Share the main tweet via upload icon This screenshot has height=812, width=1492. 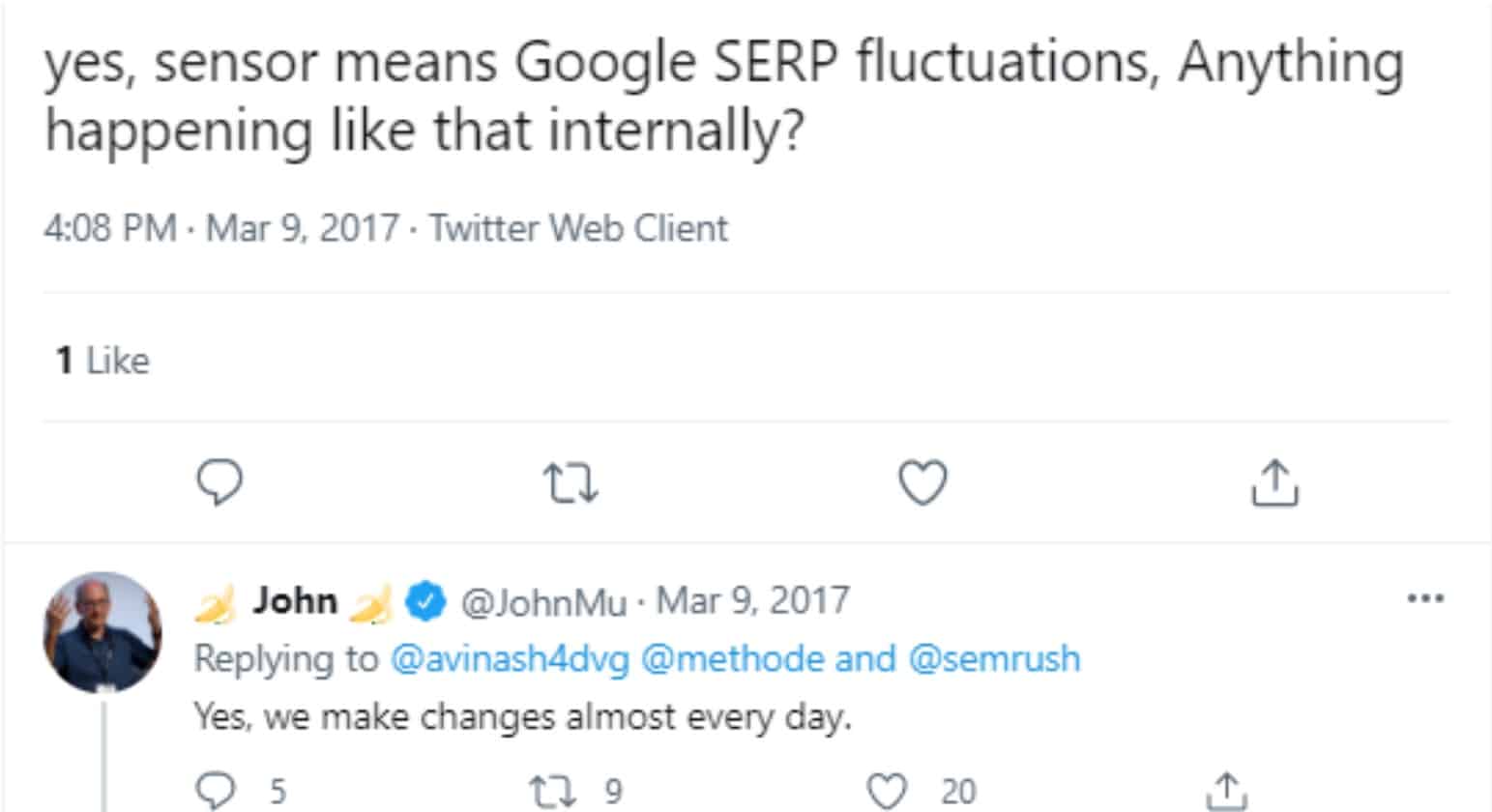click(x=1274, y=482)
